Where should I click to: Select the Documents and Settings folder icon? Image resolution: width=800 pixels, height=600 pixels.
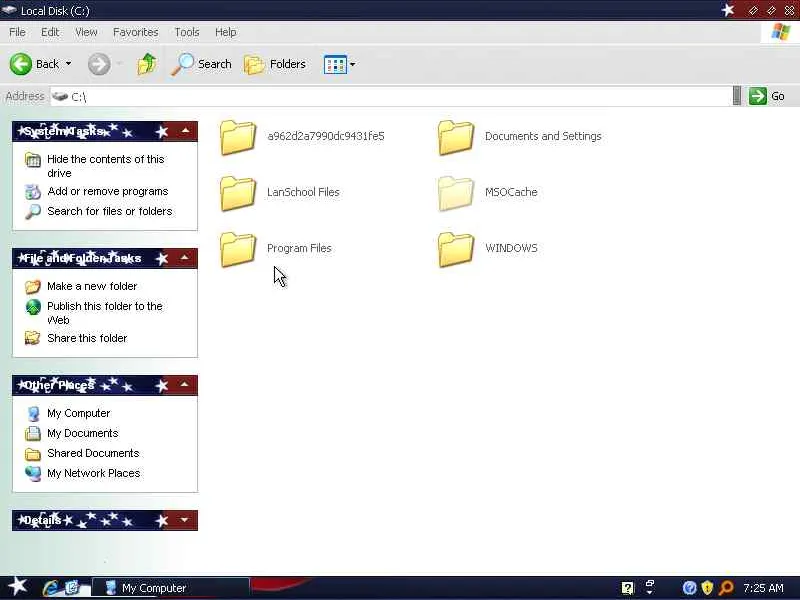coord(456,137)
